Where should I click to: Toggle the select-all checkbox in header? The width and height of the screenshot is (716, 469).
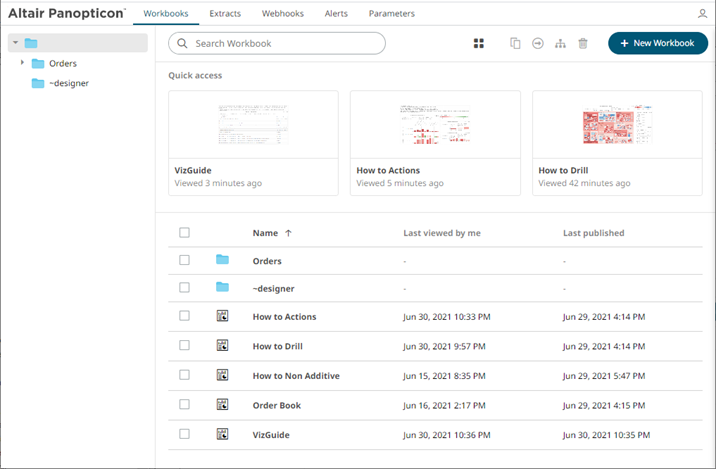(184, 233)
